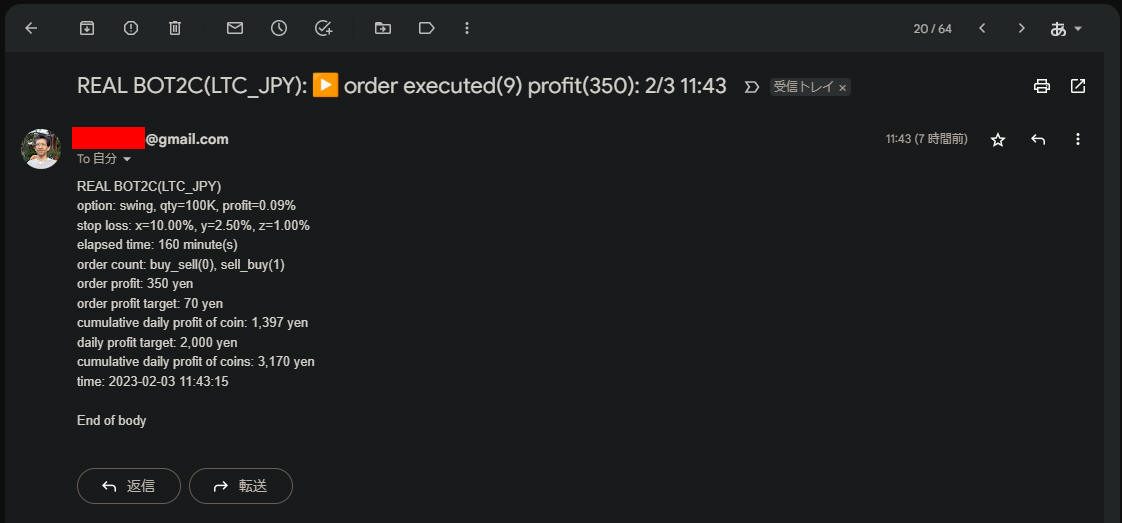Screen dimensions: 1122x523
Task: Click the sender's profile picture
Action: [41, 149]
